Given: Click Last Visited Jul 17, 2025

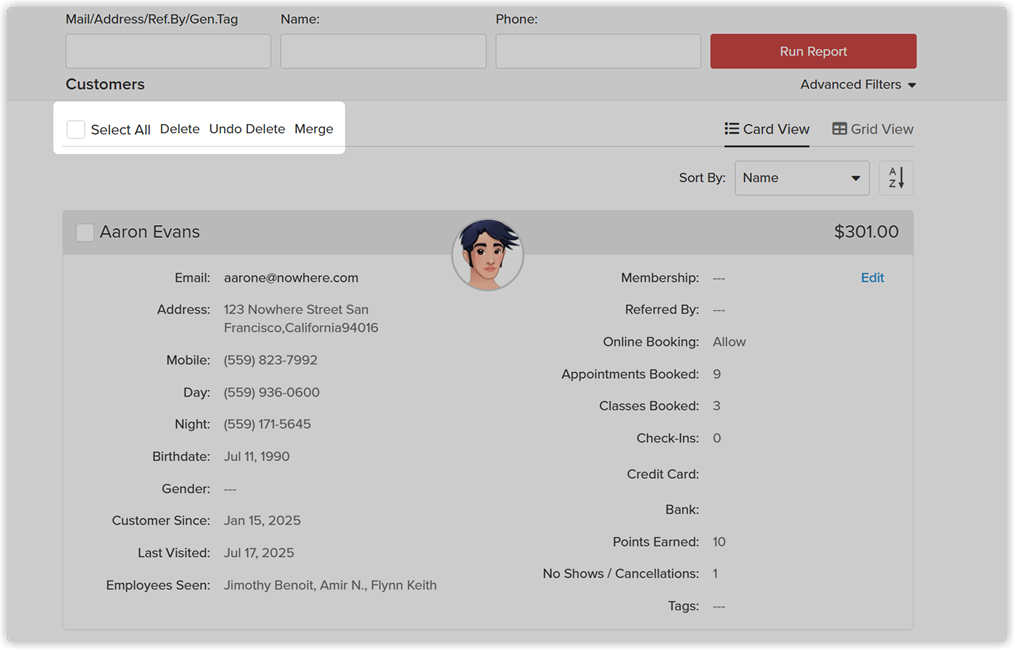Looking at the screenshot, I should point(259,553).
